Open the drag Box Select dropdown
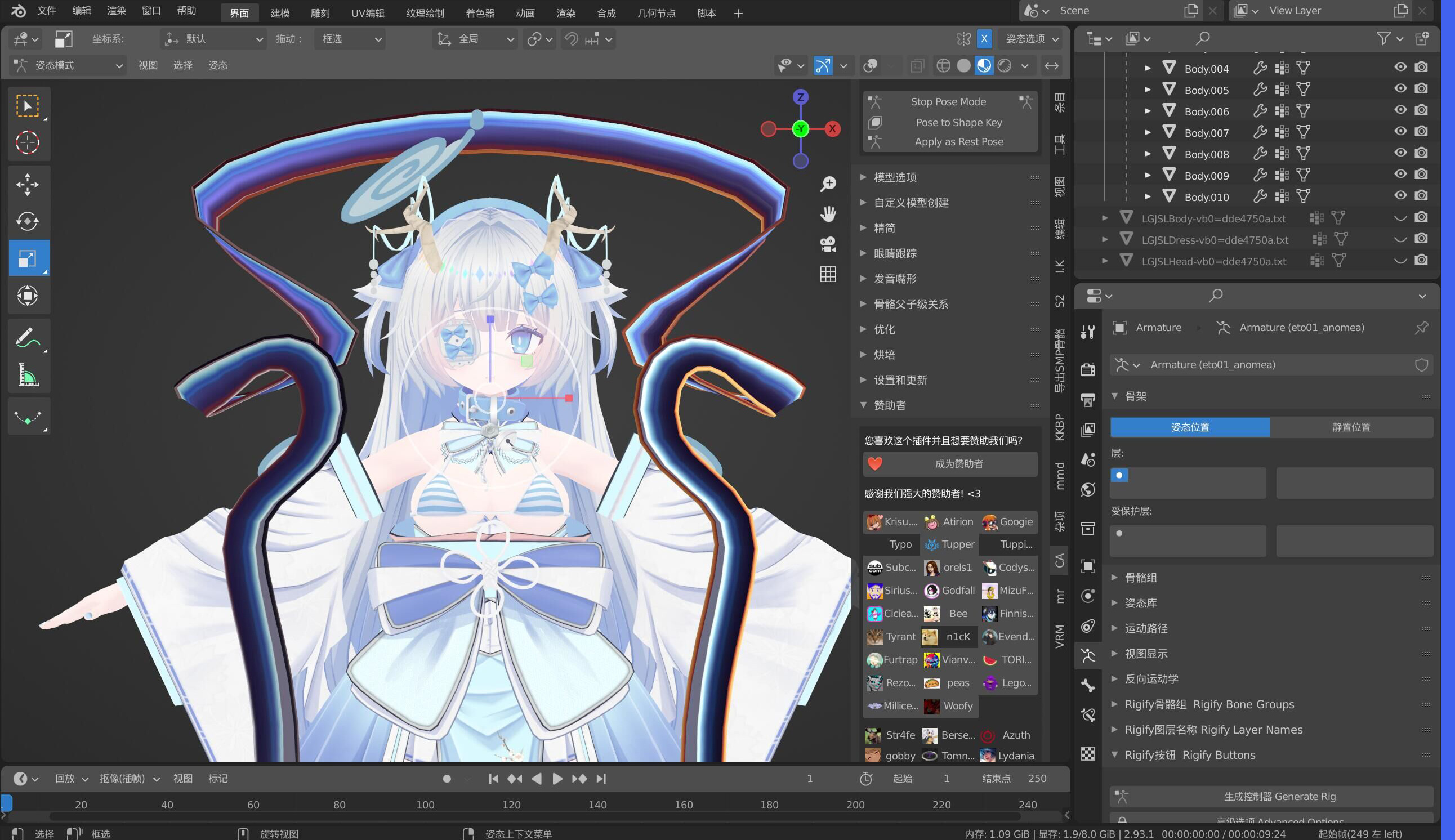 click(350, 39)
